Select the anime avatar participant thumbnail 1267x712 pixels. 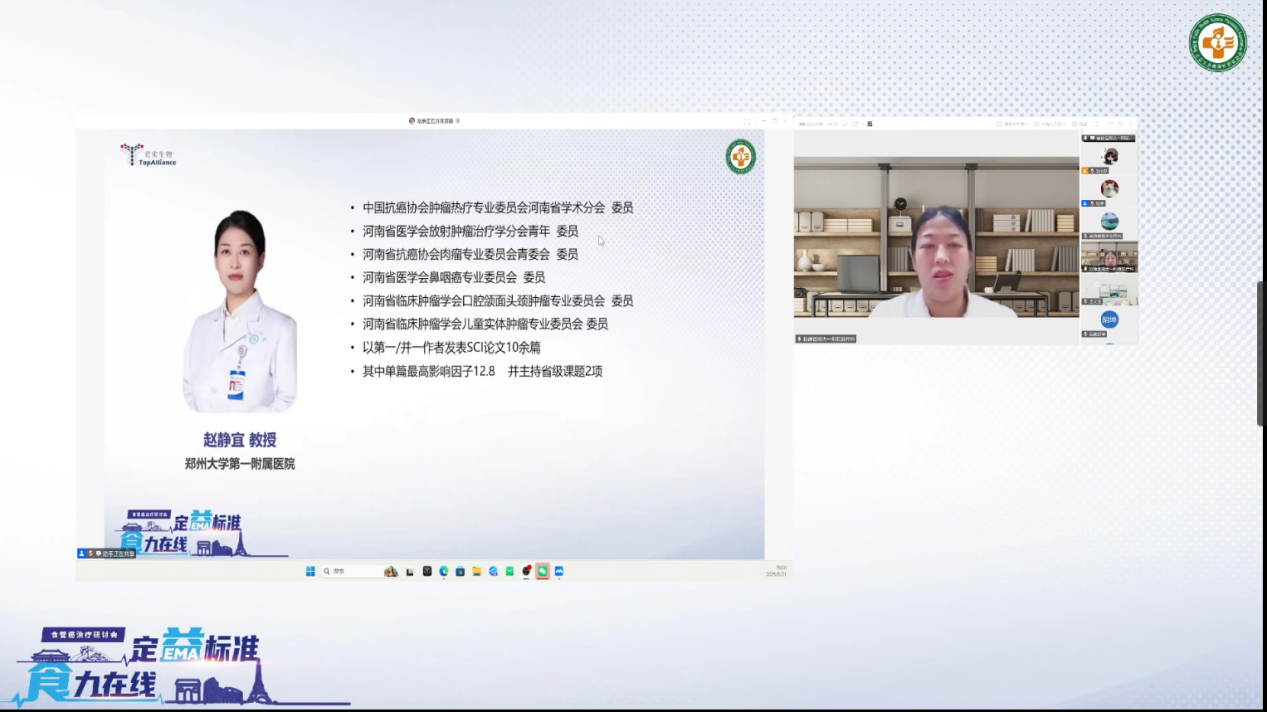coord(1109,156)
